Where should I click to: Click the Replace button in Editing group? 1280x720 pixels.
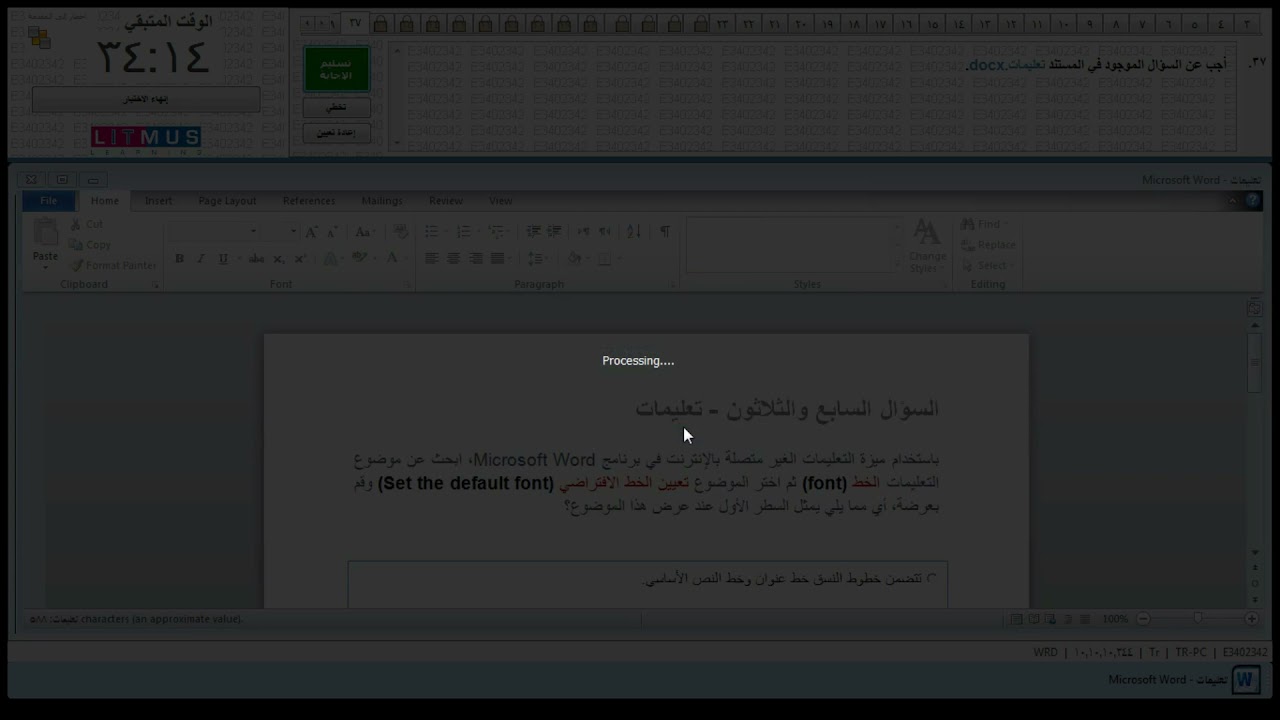click(x=988, y=245)
